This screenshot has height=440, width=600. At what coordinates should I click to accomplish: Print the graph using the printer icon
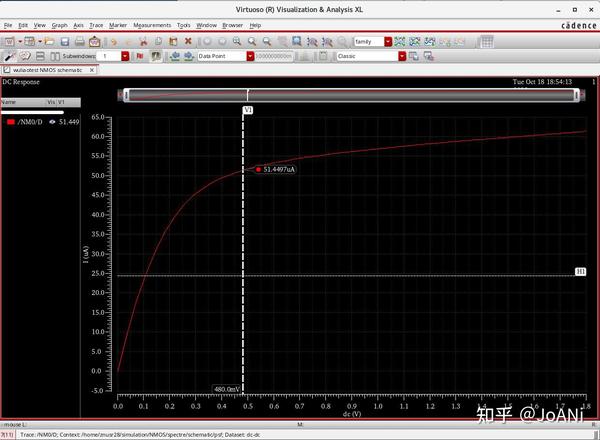80,41
